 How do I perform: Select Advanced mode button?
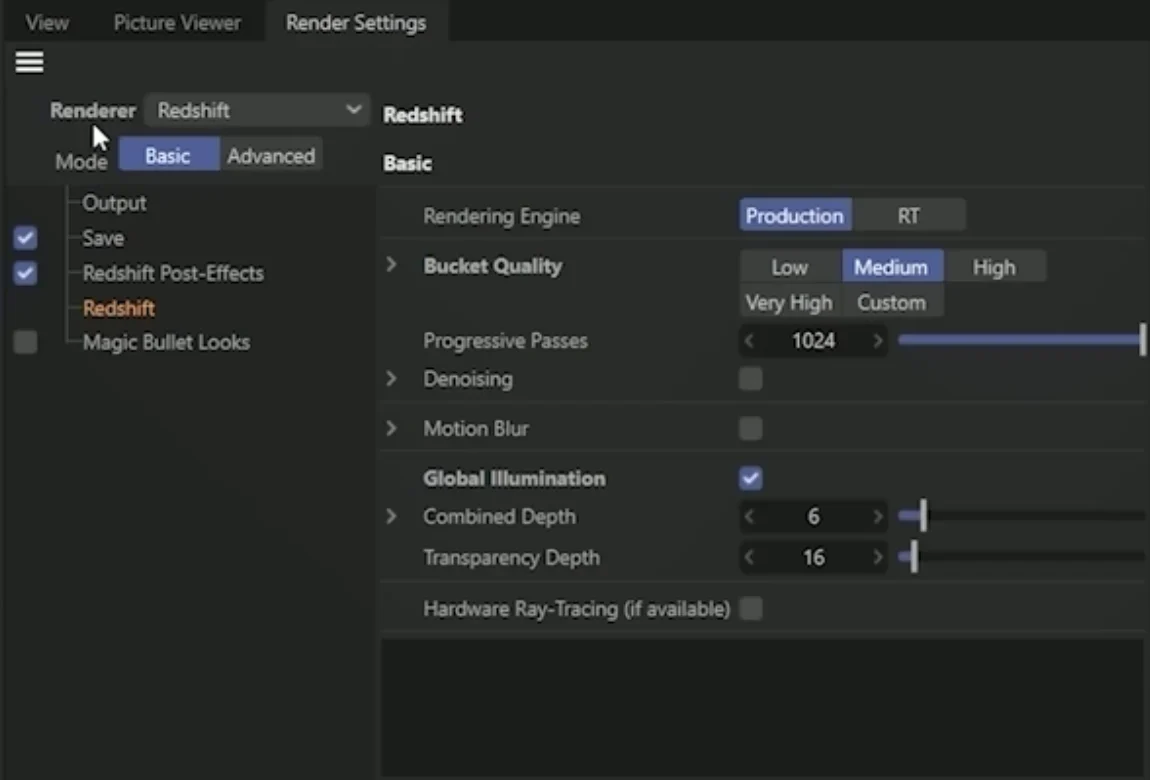[x=271, y=155]
